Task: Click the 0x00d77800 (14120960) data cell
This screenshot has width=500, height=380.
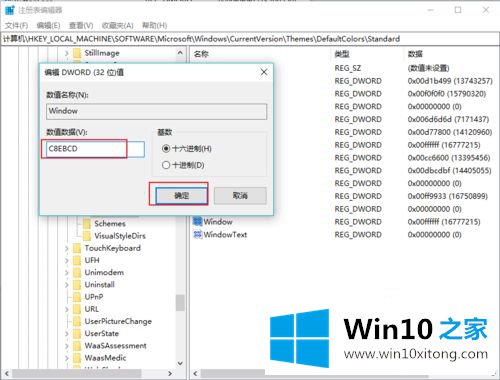Action: click(x=450, y=132)
